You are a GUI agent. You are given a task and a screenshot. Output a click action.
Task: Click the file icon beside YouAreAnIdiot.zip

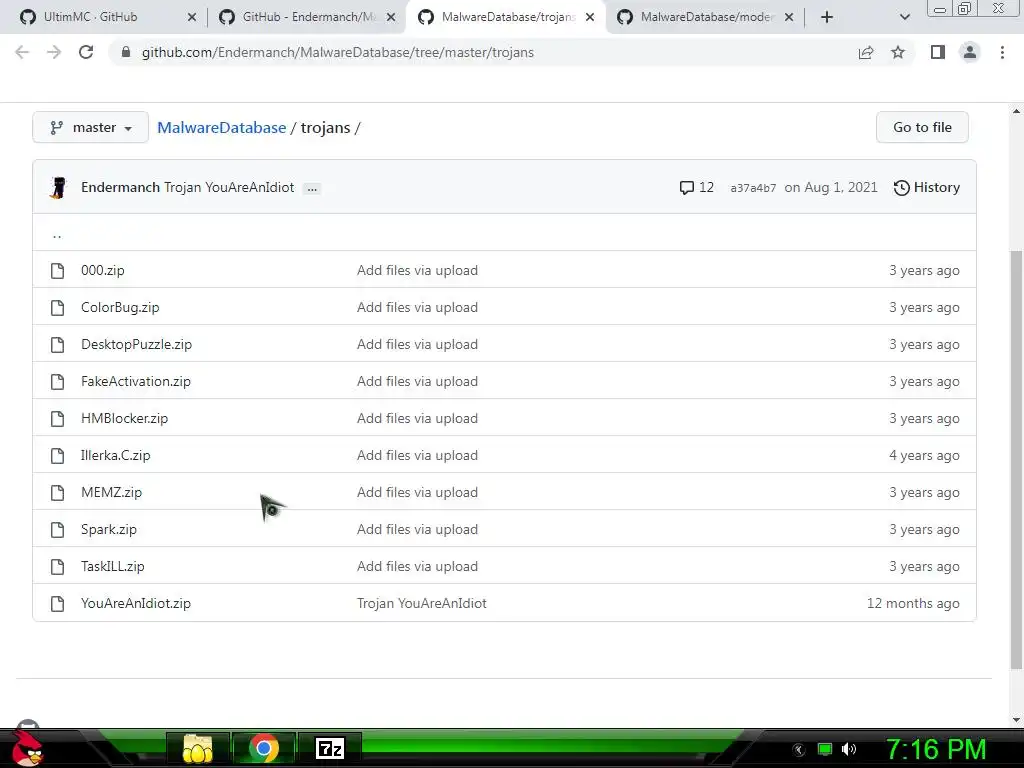pos(57,603)
